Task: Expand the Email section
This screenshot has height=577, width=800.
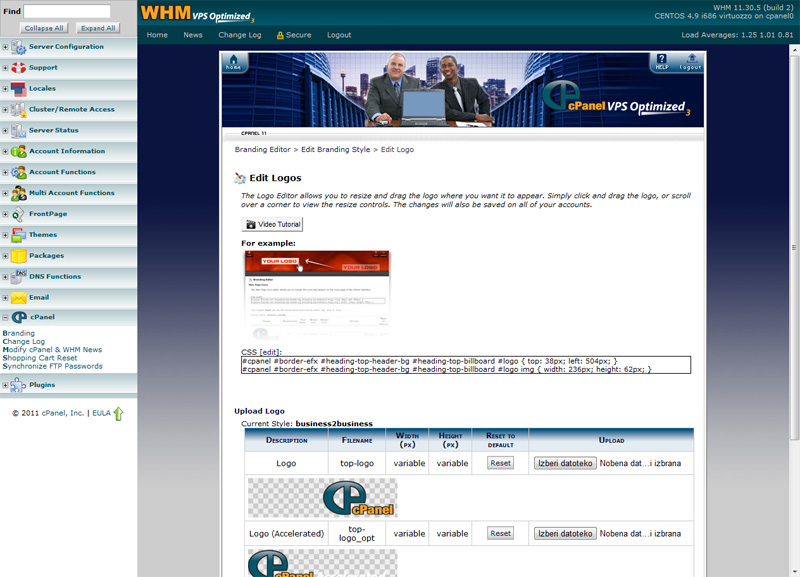Action: [5, 298]
